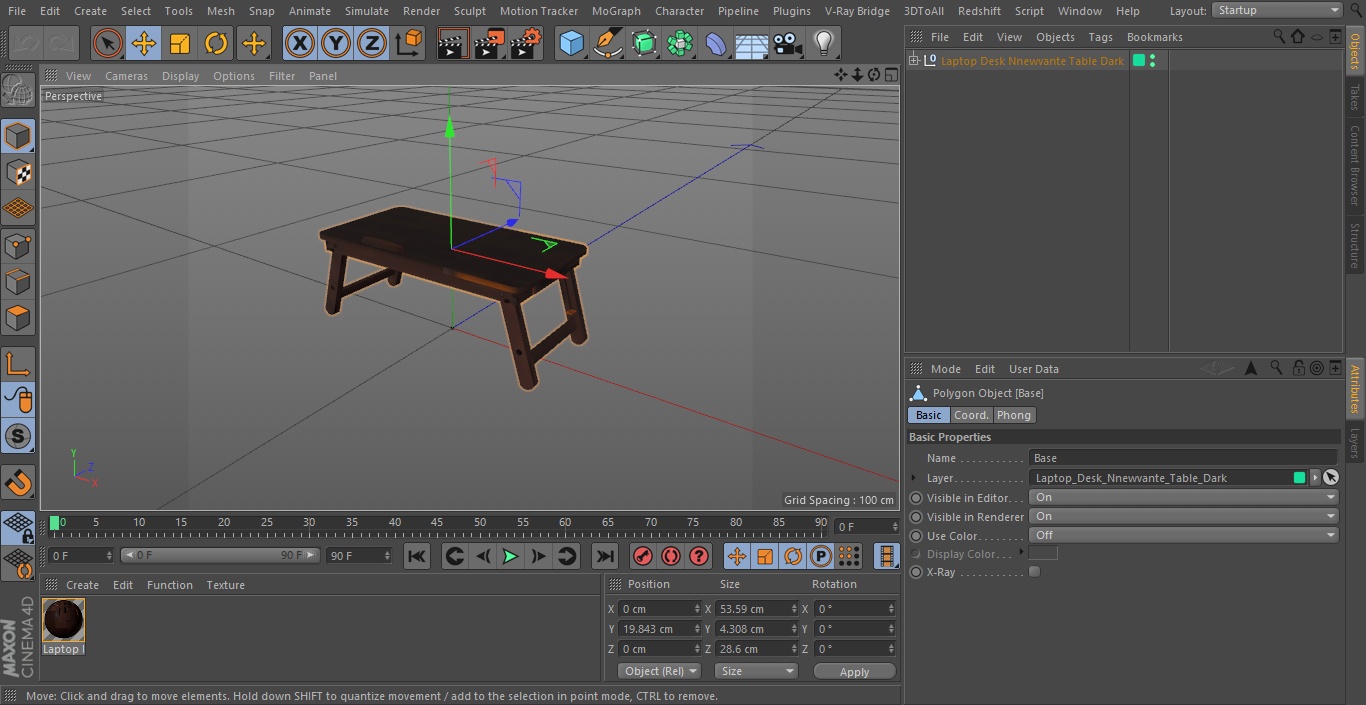Click the timeline marker at frame 45
The width and height of the screenshot is (1366, 705).
tap(437, 522)
